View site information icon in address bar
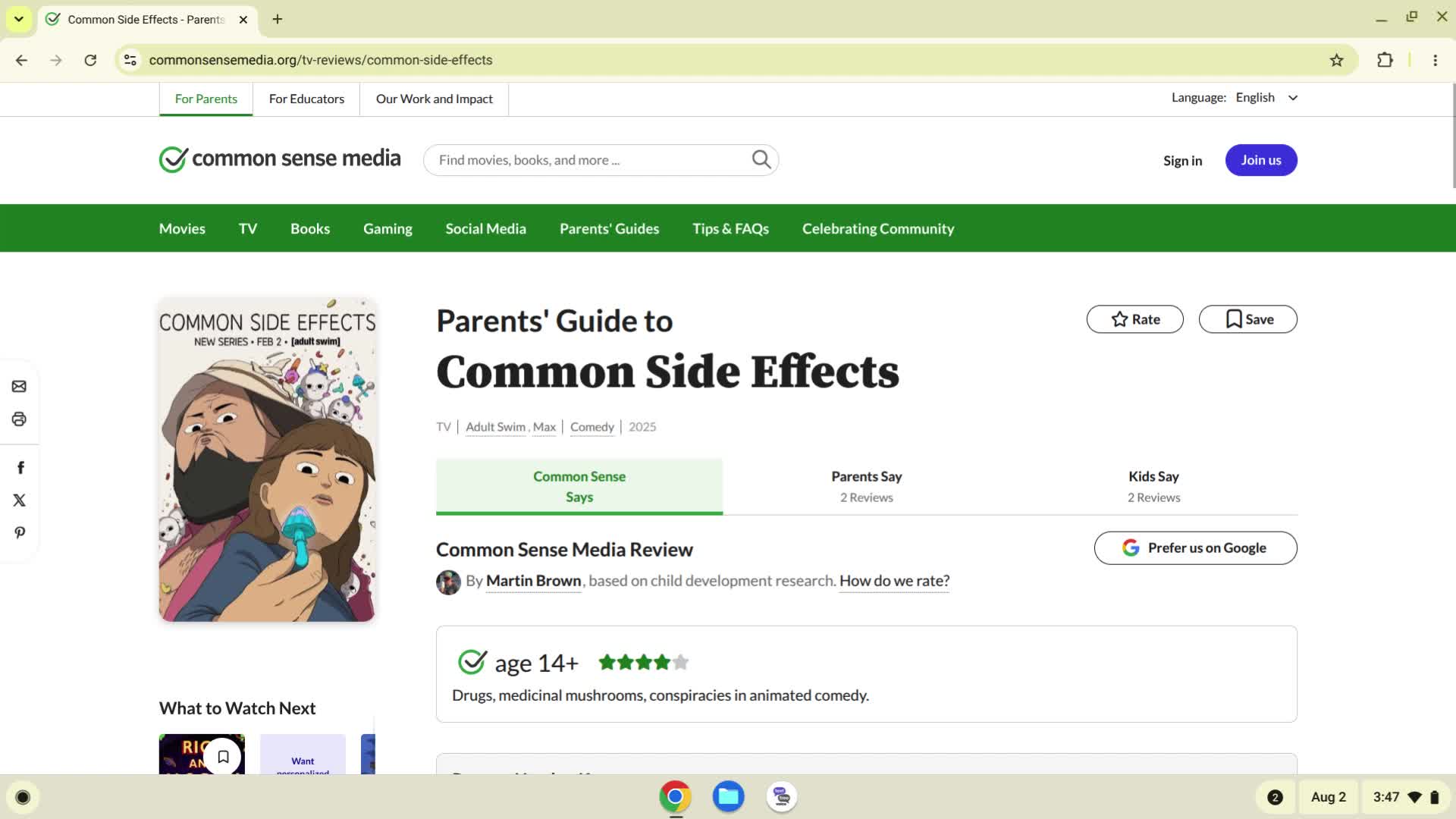1456x819 pixels. 130,60
